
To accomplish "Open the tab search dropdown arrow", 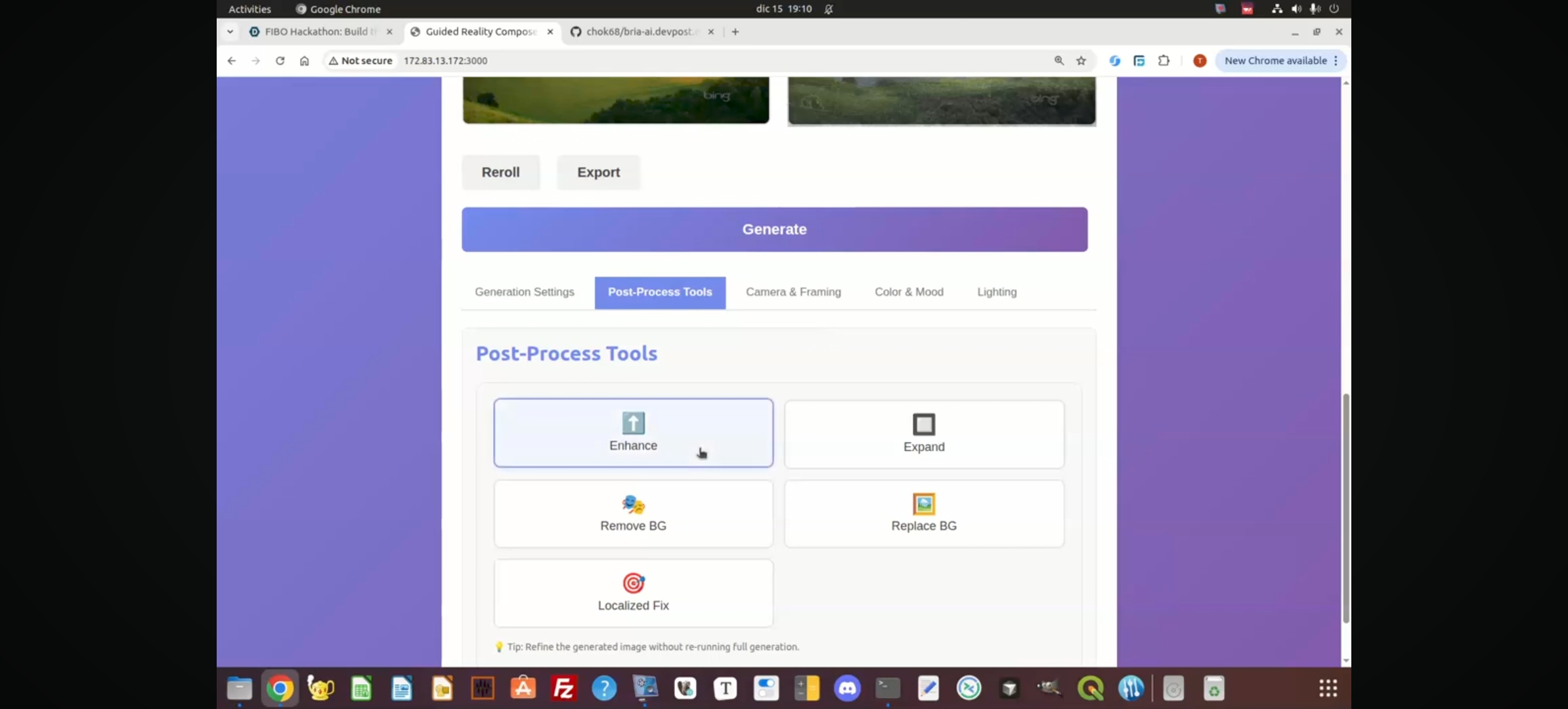I will tap(230, 32).
